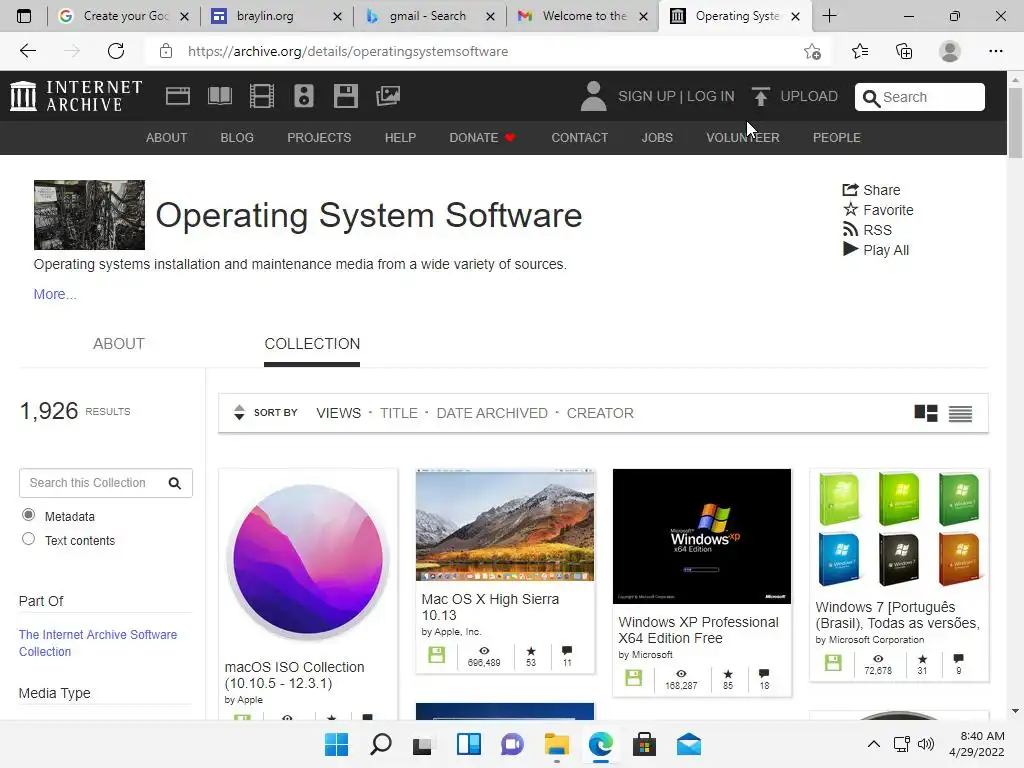The image size is (1024, 768).
Task: Open Windows XP Professional X64 thumbnail
Action: (701, 536)
